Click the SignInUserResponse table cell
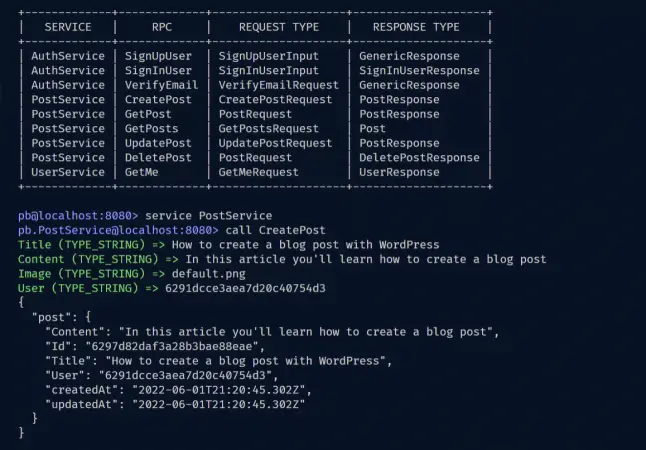The image size is (646, 450). point(419,71)
